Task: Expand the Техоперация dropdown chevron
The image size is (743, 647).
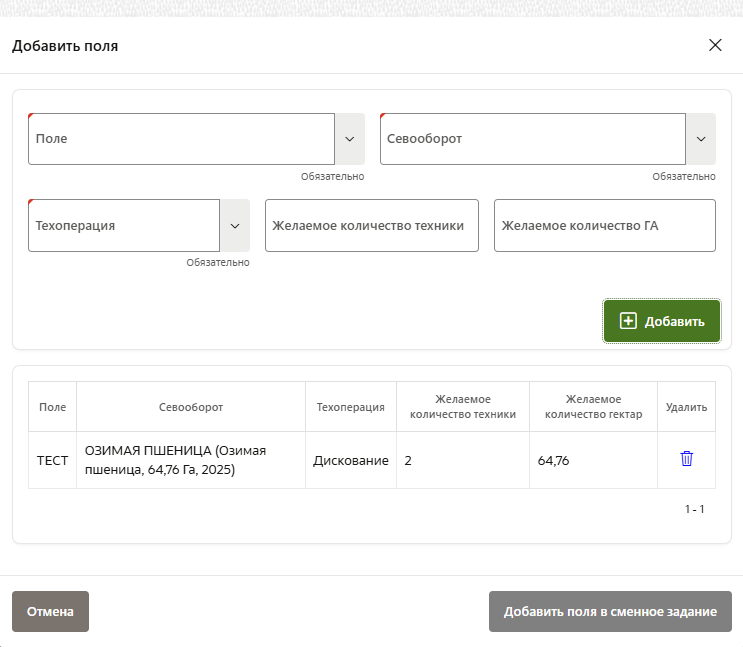Action: (234, 225)
